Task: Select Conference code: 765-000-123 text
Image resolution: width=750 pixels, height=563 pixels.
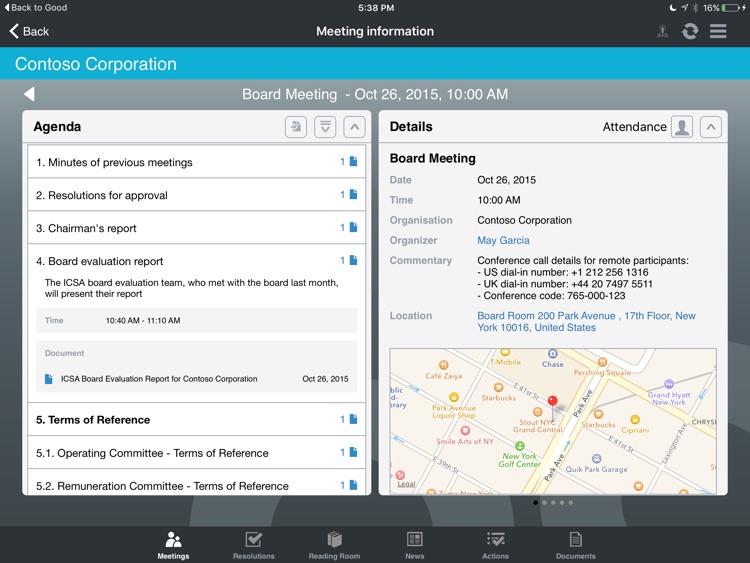Action: coord(551,296)
